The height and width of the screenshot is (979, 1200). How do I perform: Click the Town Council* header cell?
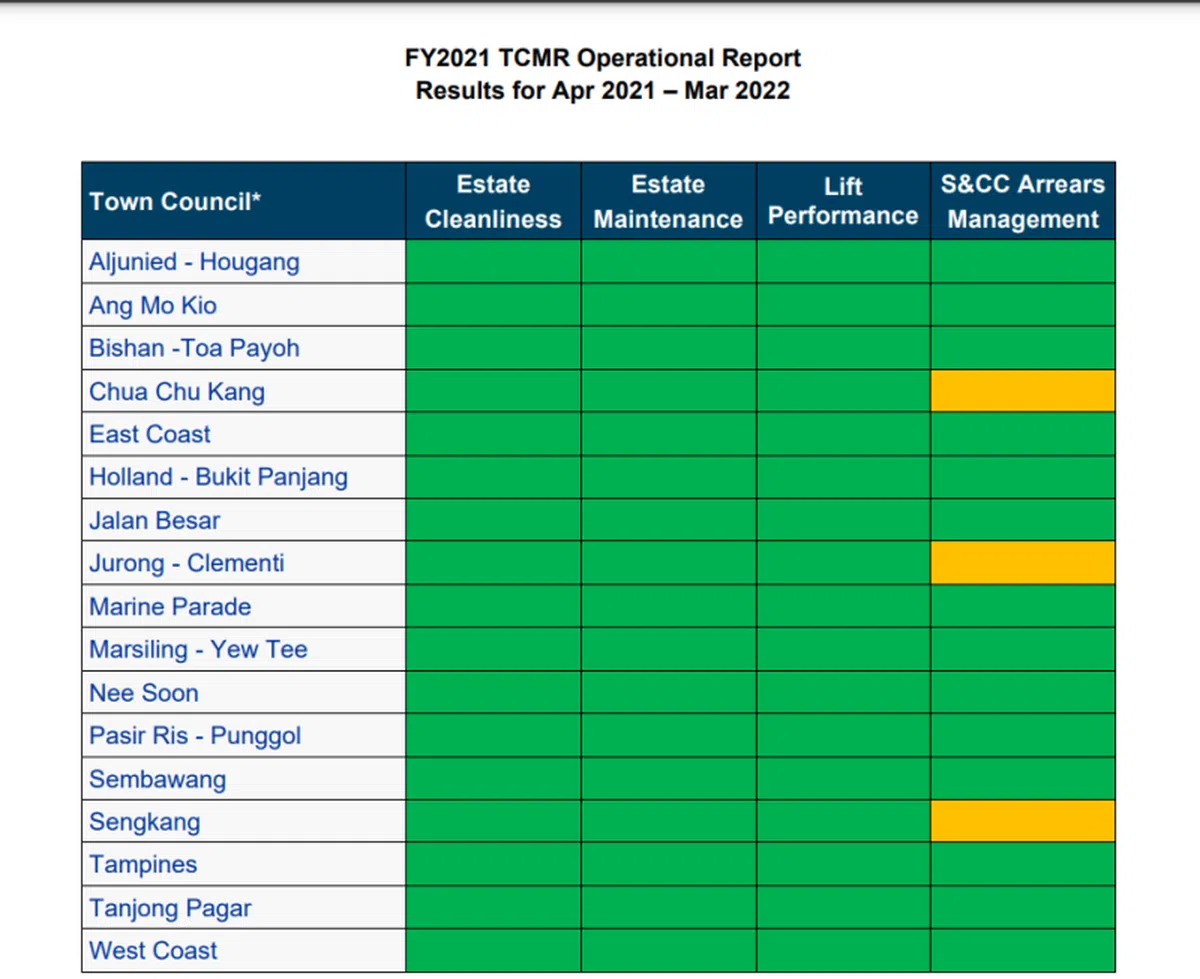click(175, 201)
